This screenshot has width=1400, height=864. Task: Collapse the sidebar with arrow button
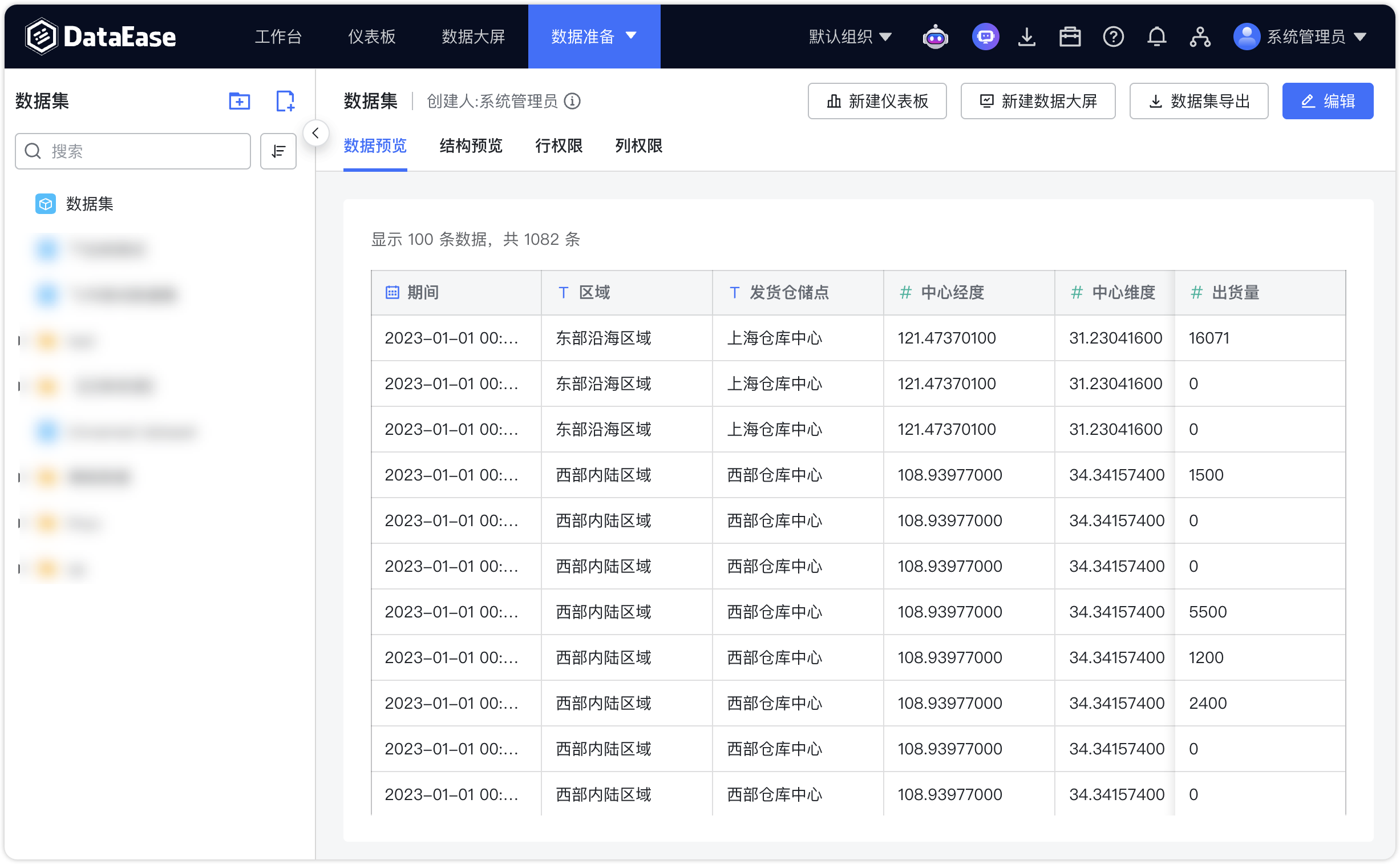[x=315, y=133]
